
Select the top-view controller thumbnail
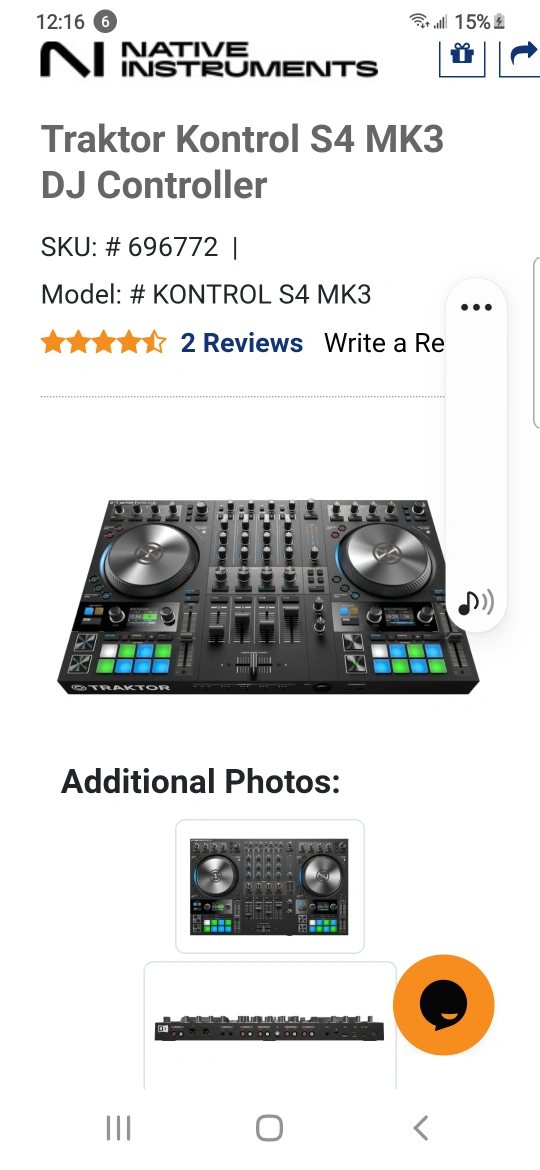pos(269,886)
